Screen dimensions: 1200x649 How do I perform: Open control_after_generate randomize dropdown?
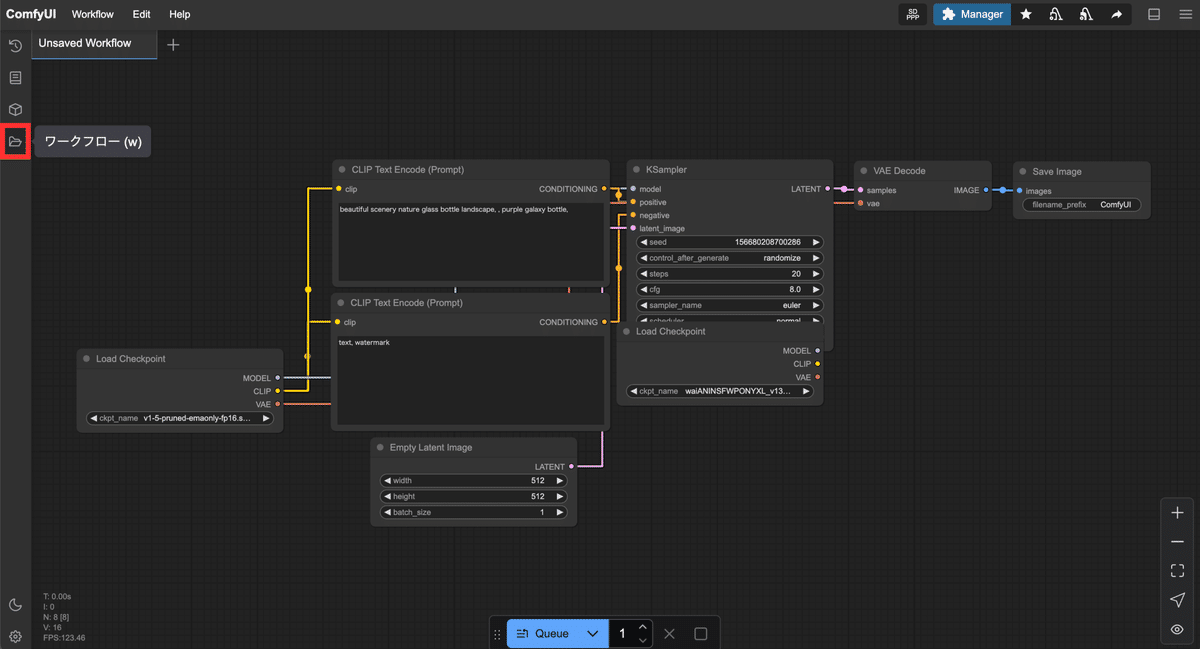[730, 258]
